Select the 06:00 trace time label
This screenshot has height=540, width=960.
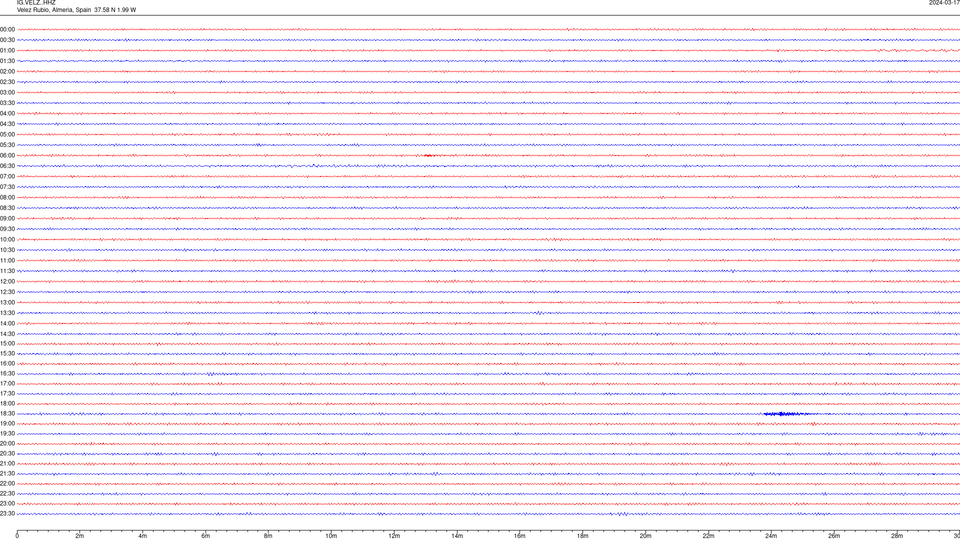pos(7,156)
